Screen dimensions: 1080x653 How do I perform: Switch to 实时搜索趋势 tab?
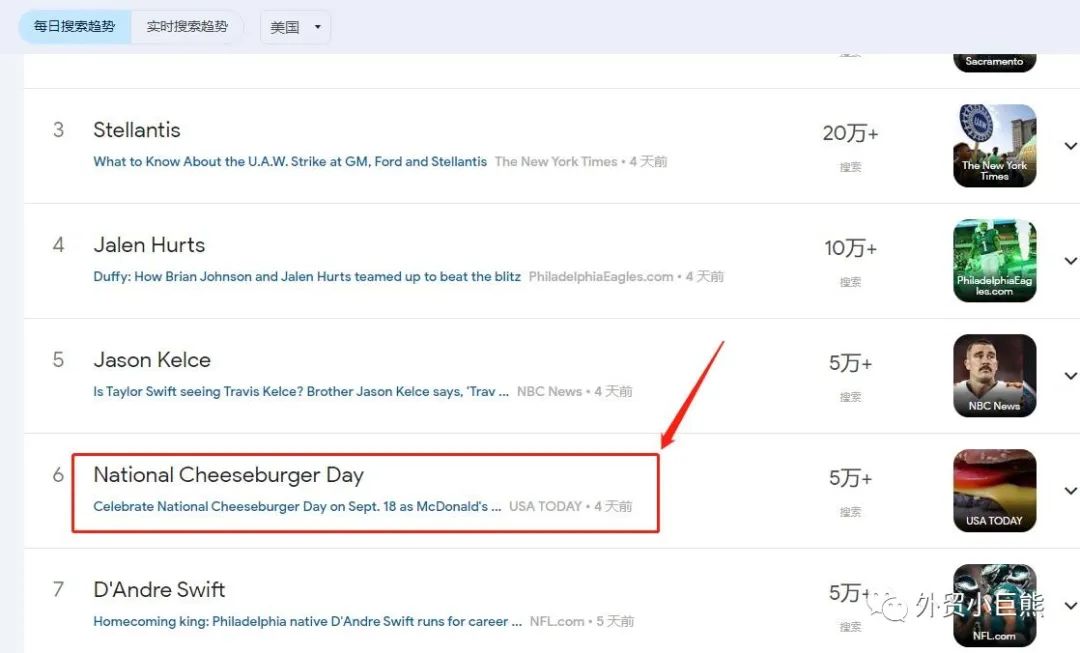tap(187, 27)
